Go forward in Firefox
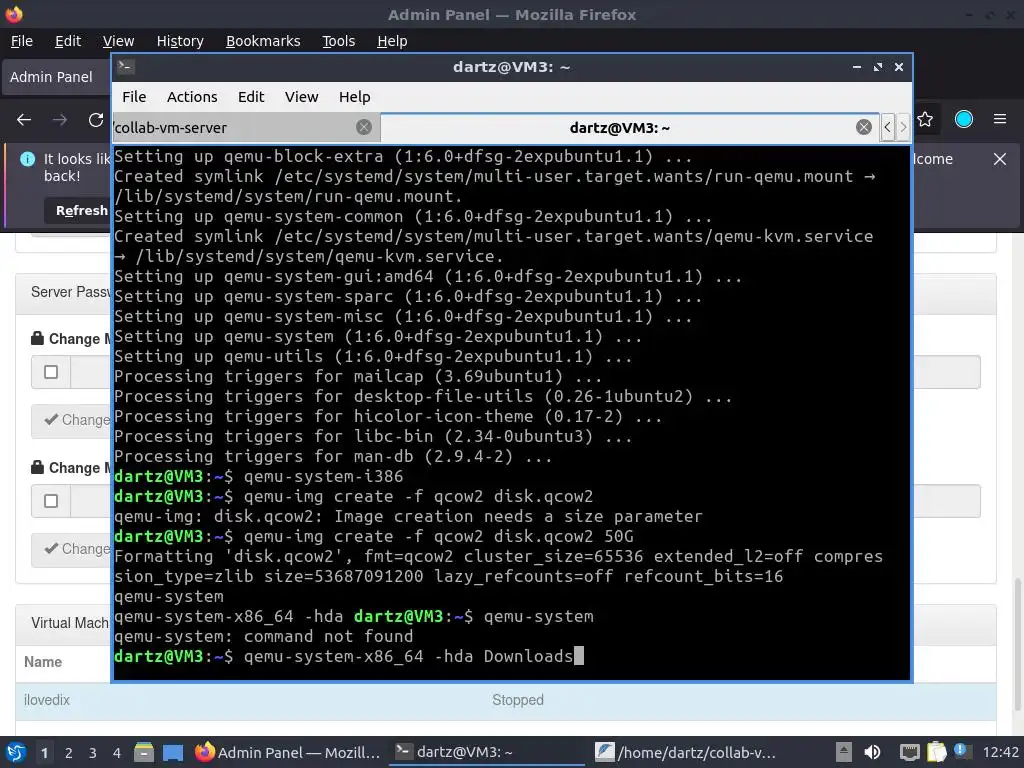 (x=59, y=120)
